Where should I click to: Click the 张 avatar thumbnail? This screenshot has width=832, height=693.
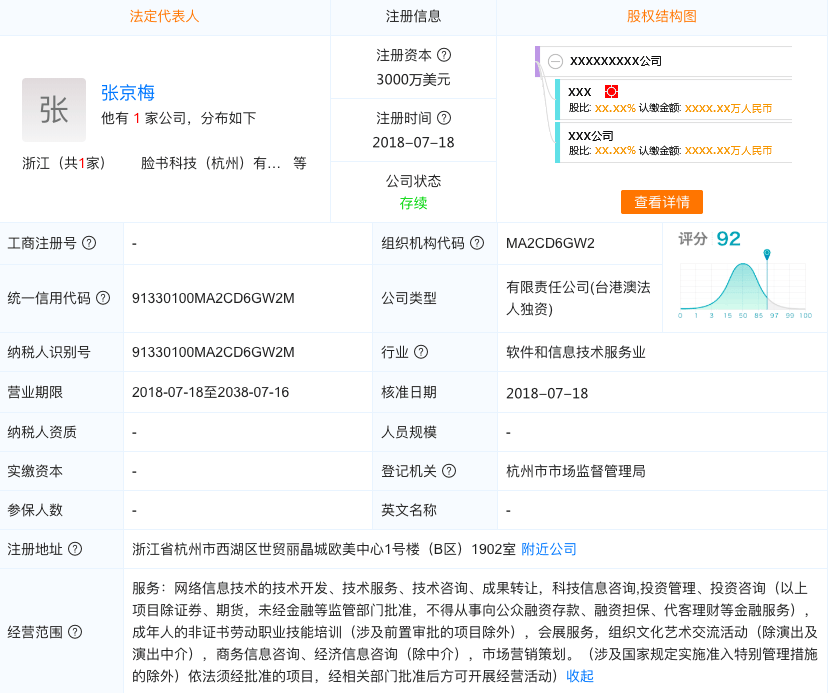pos(54,110)
